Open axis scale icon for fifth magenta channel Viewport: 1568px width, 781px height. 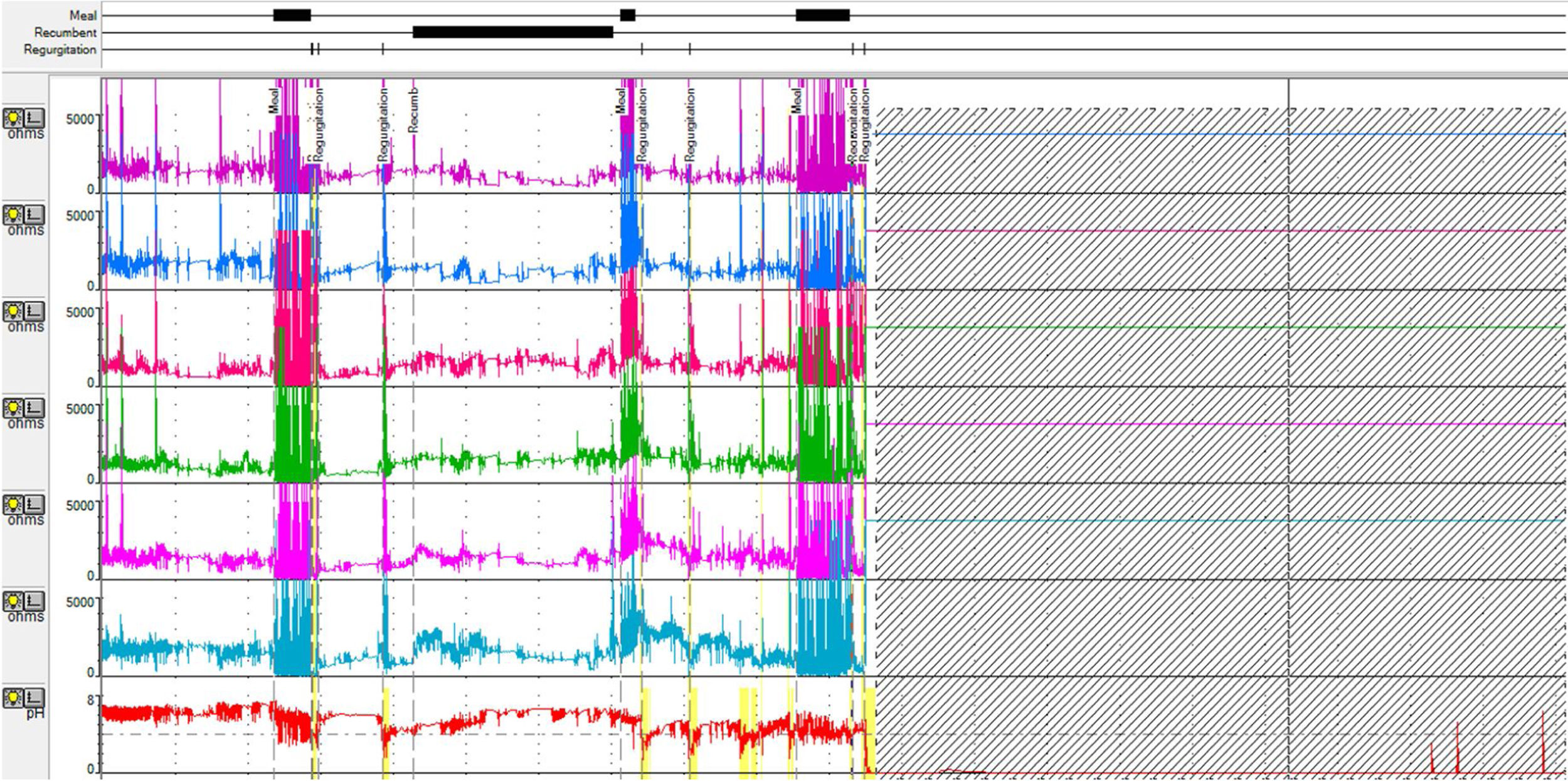(x=34, y=505)
